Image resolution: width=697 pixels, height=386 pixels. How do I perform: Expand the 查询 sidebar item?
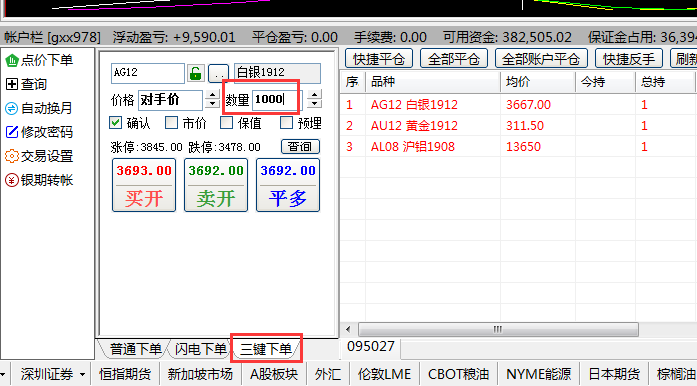coord(27,84)
